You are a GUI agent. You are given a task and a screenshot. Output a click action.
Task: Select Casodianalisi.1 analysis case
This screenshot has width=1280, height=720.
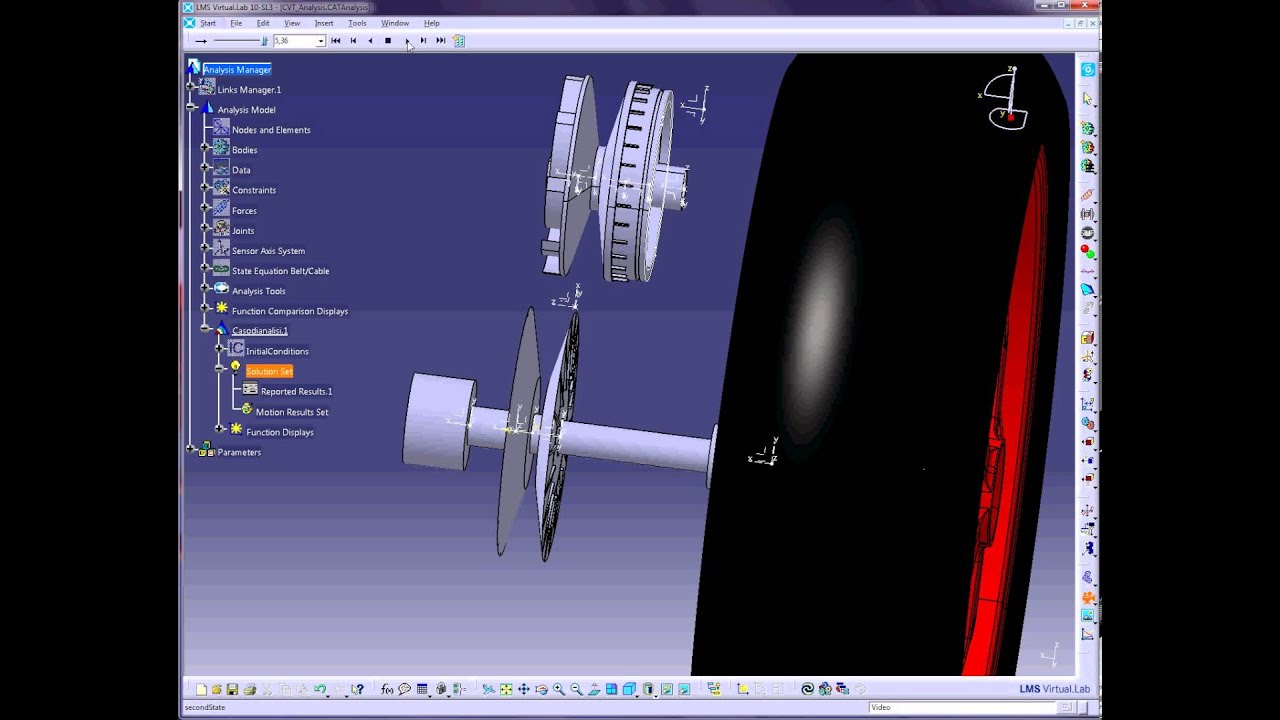260,331
